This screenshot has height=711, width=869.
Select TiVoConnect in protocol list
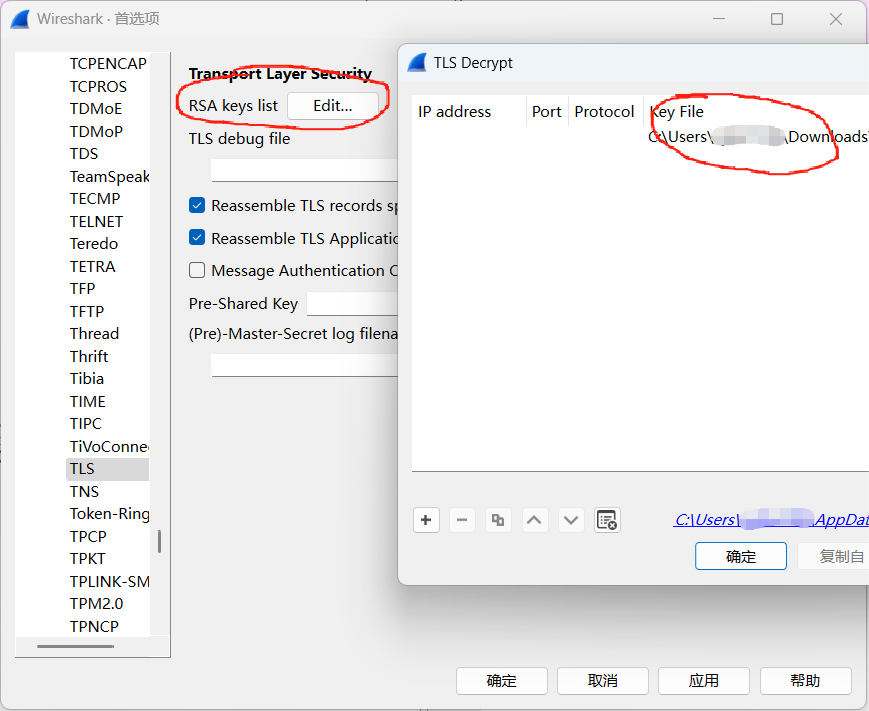coord(109,446)
